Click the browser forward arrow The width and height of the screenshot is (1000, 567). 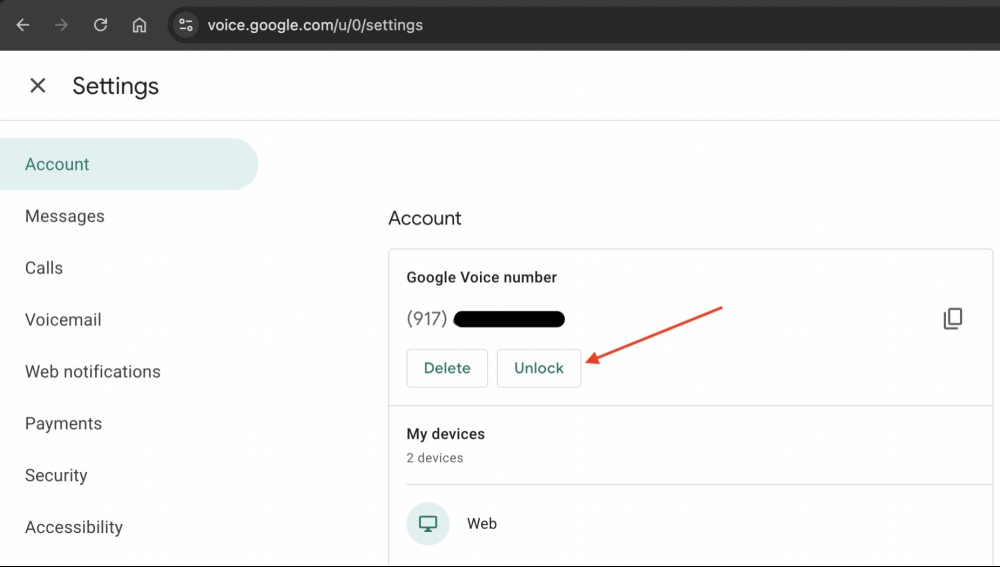pyautogui.click(x=61, y=25)
